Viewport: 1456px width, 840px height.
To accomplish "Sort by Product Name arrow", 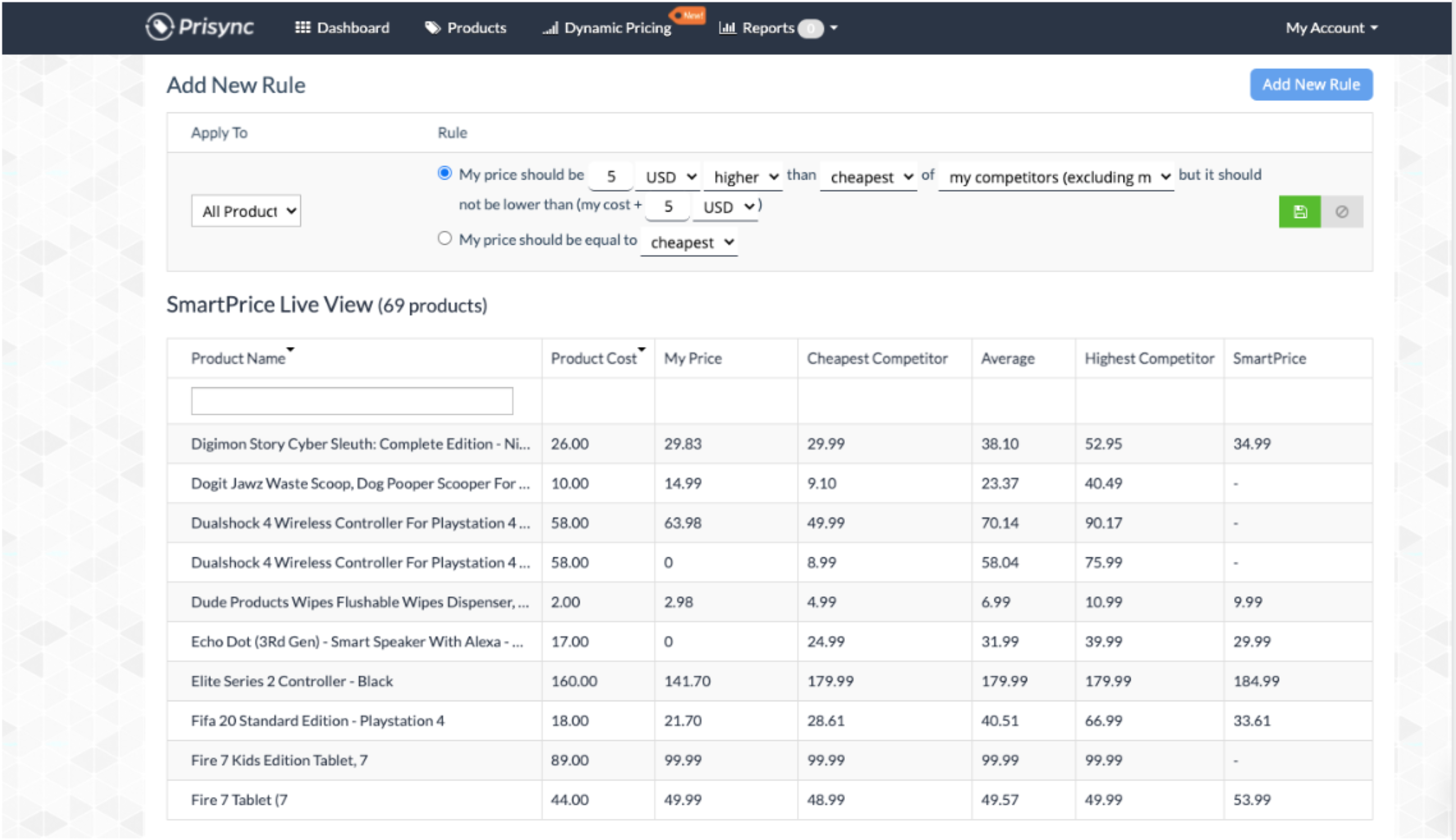I will pyautogui.click(x=291, y=349).
